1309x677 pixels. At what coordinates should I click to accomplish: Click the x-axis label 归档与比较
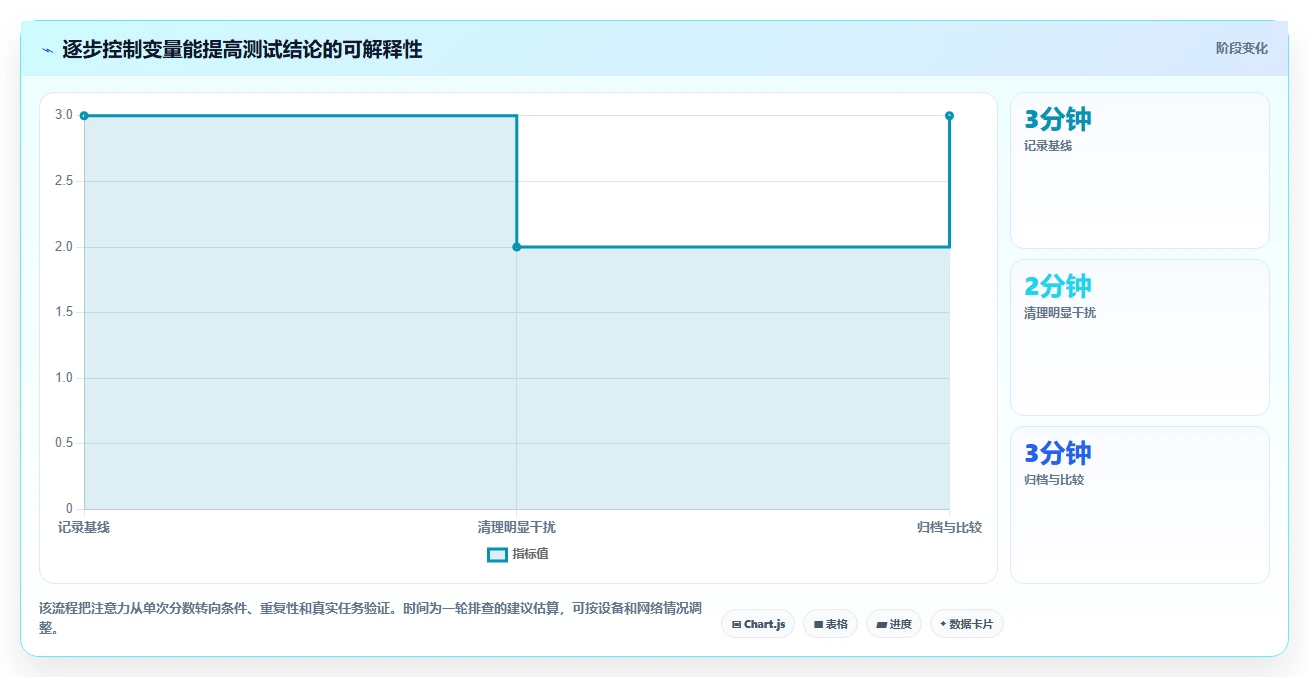(949, 528)
